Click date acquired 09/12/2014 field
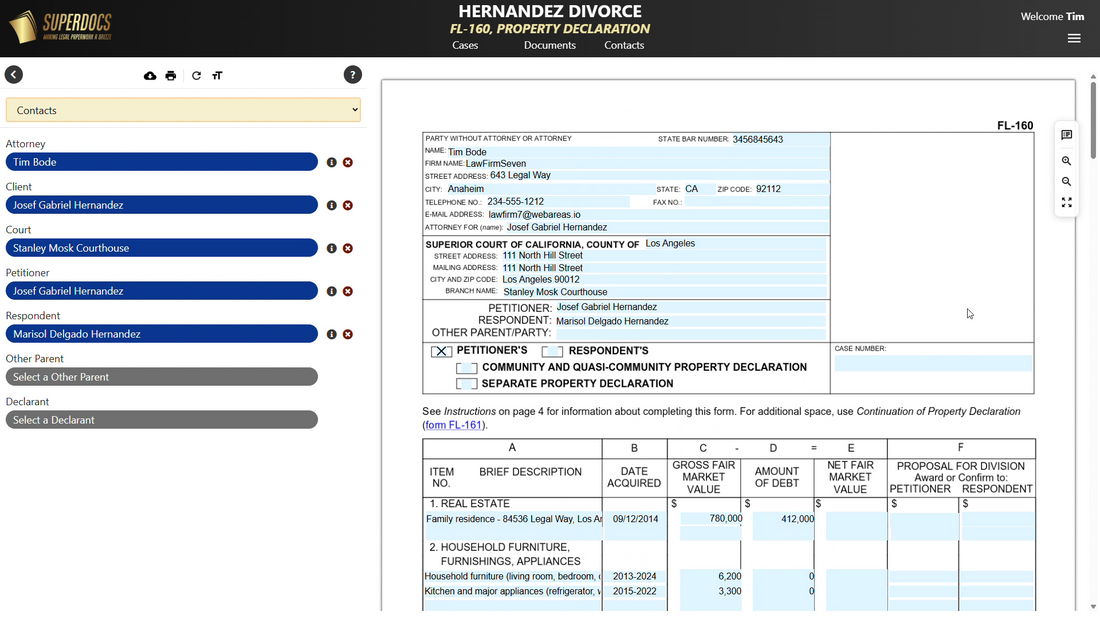The height and width of the screenshot is (619, 1100). [x=635, y=519]
